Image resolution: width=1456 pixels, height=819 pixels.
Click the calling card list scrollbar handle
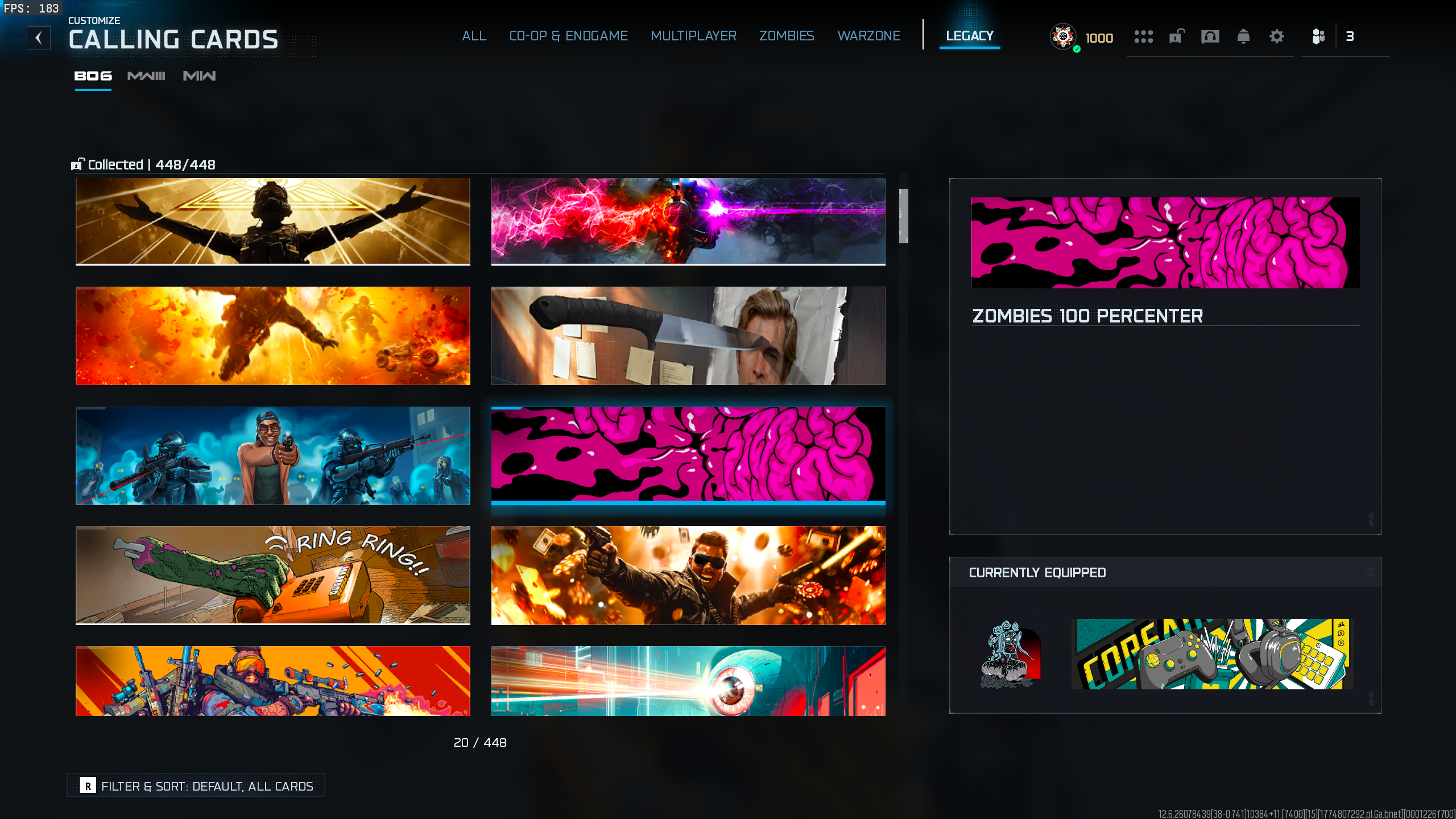pos(903,216)
